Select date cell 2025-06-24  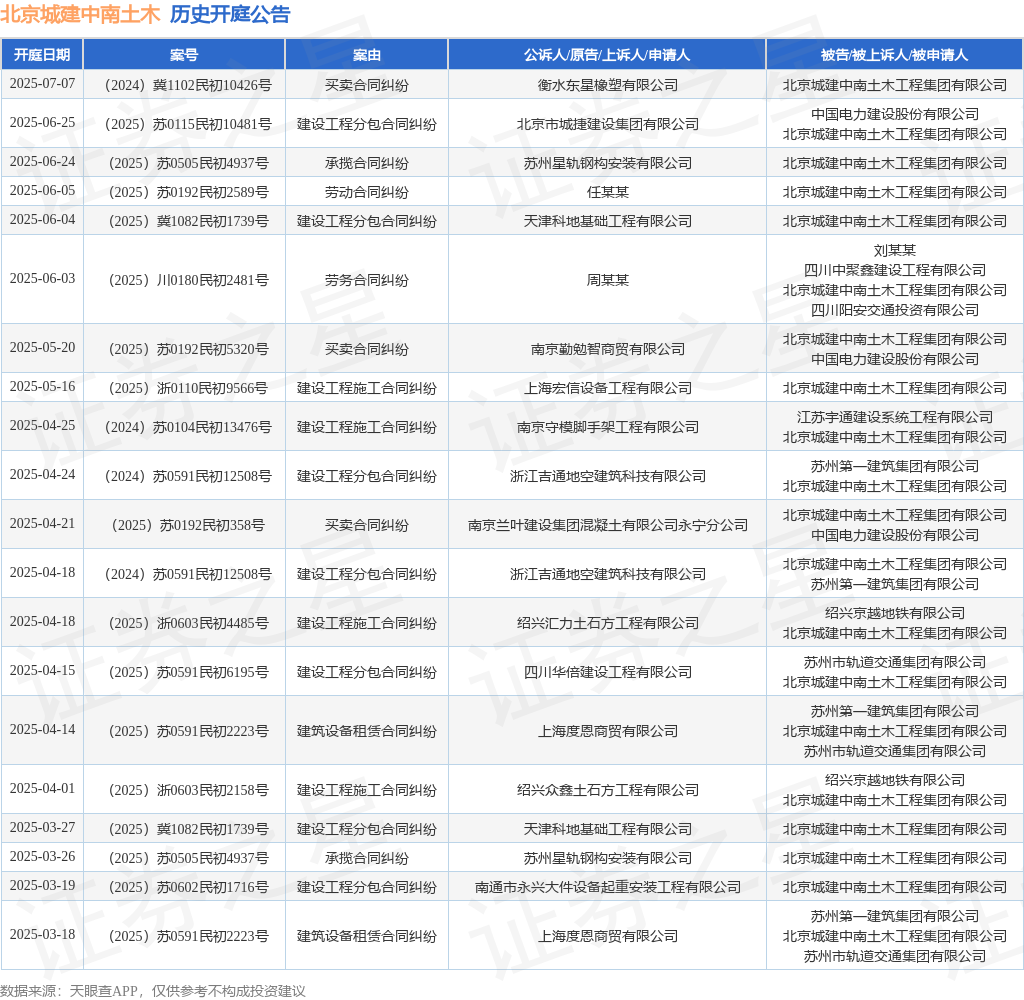click(x=42, y=161)
